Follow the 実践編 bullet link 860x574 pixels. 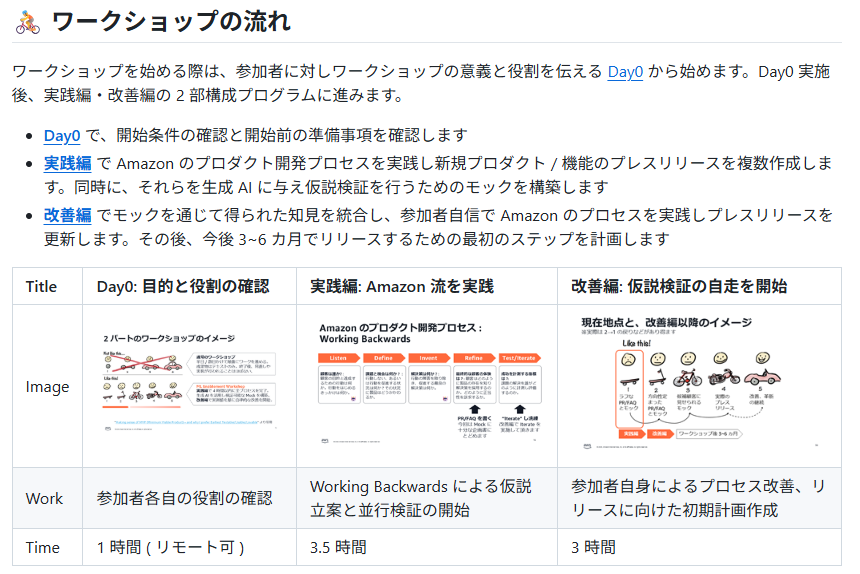pos(68,162)
